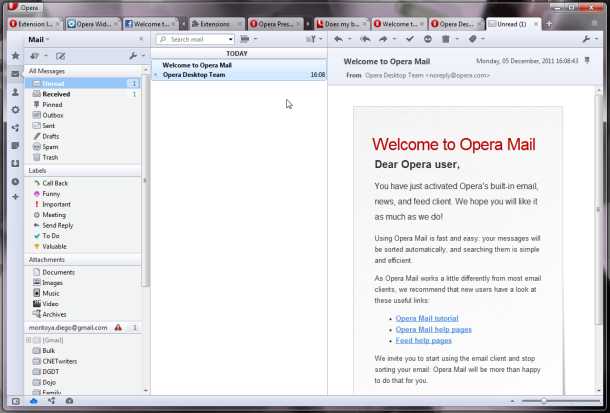Open the mail panel wrench dropdown
This screenshot has width=610, height=413.
[143, 56]
